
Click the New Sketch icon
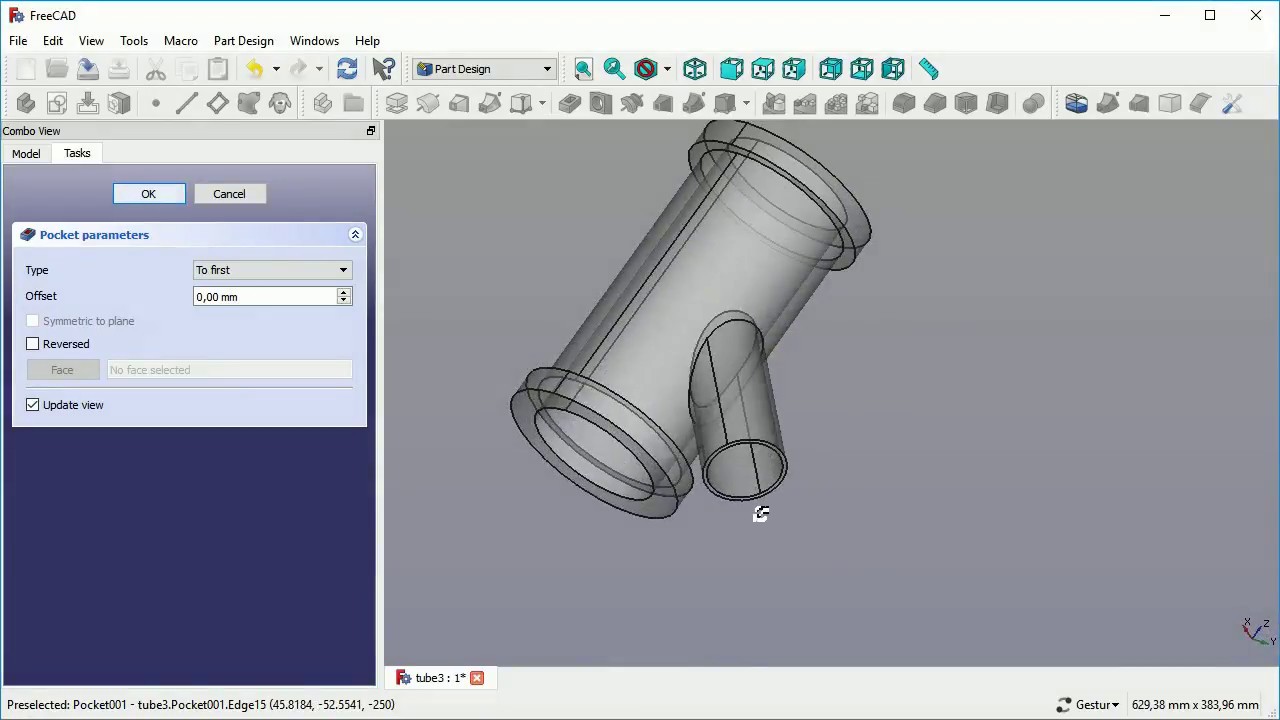pos(57,103)
